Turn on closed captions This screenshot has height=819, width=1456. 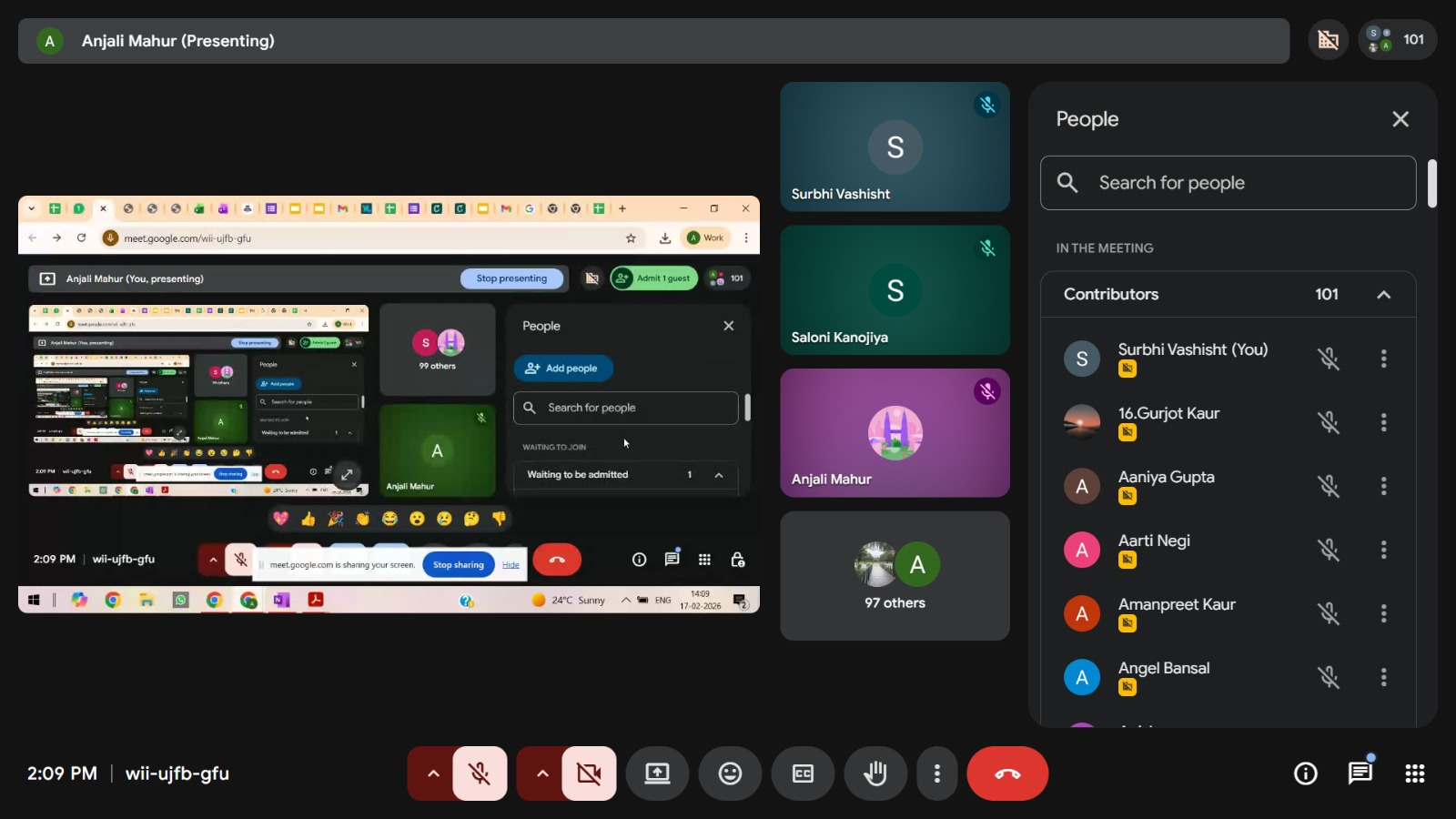click(x=803, y=773)
